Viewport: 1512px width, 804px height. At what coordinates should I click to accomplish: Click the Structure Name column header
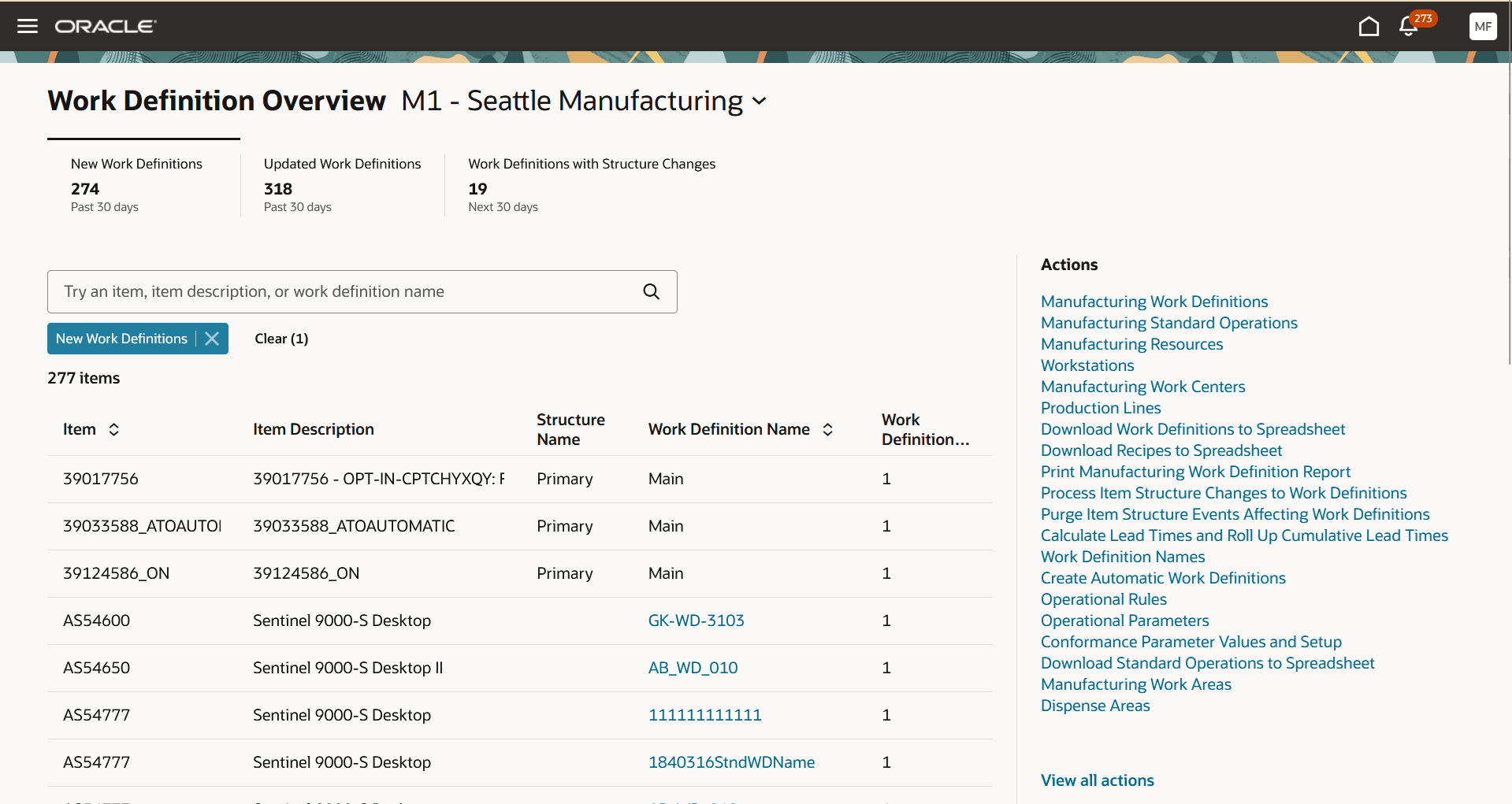pyautogui.click(x=570, y=429)
